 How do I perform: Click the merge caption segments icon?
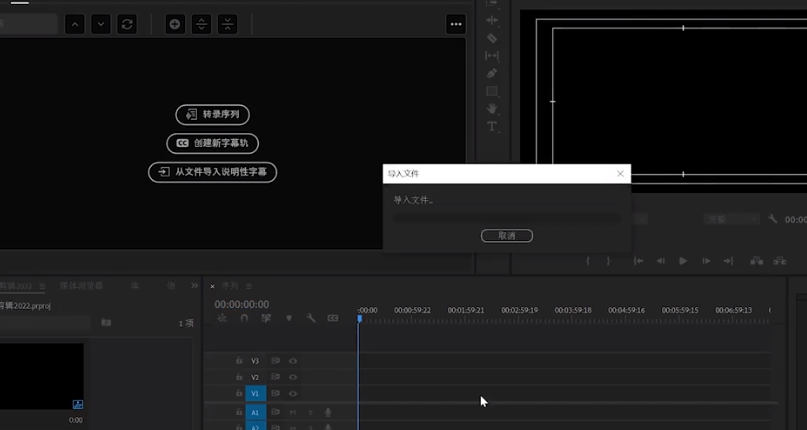coord(227,24)
